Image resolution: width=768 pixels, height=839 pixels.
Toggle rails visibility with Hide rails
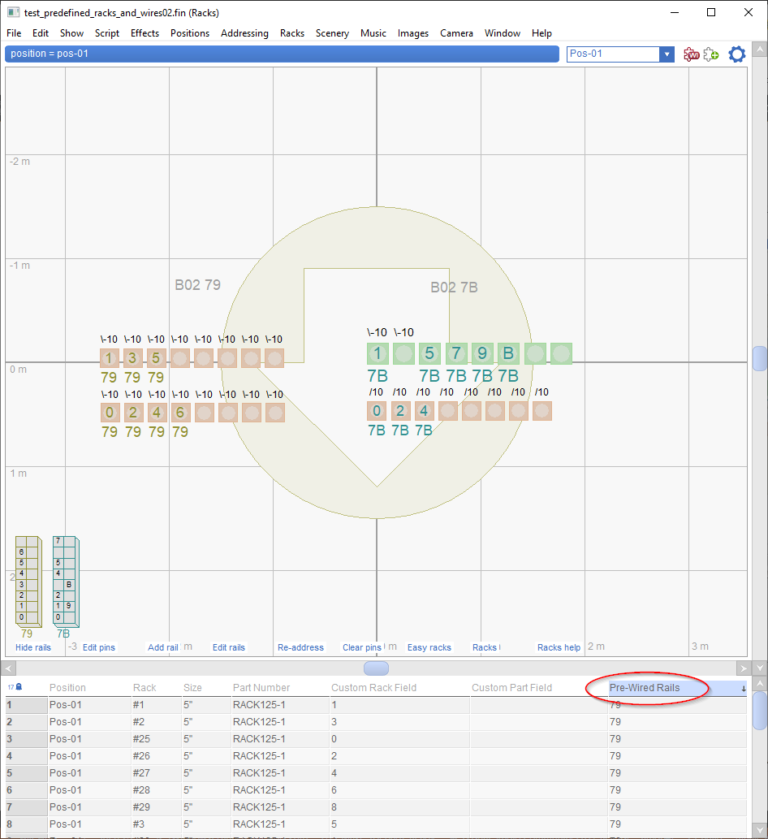pyautogui.click(x=33, y=648)
